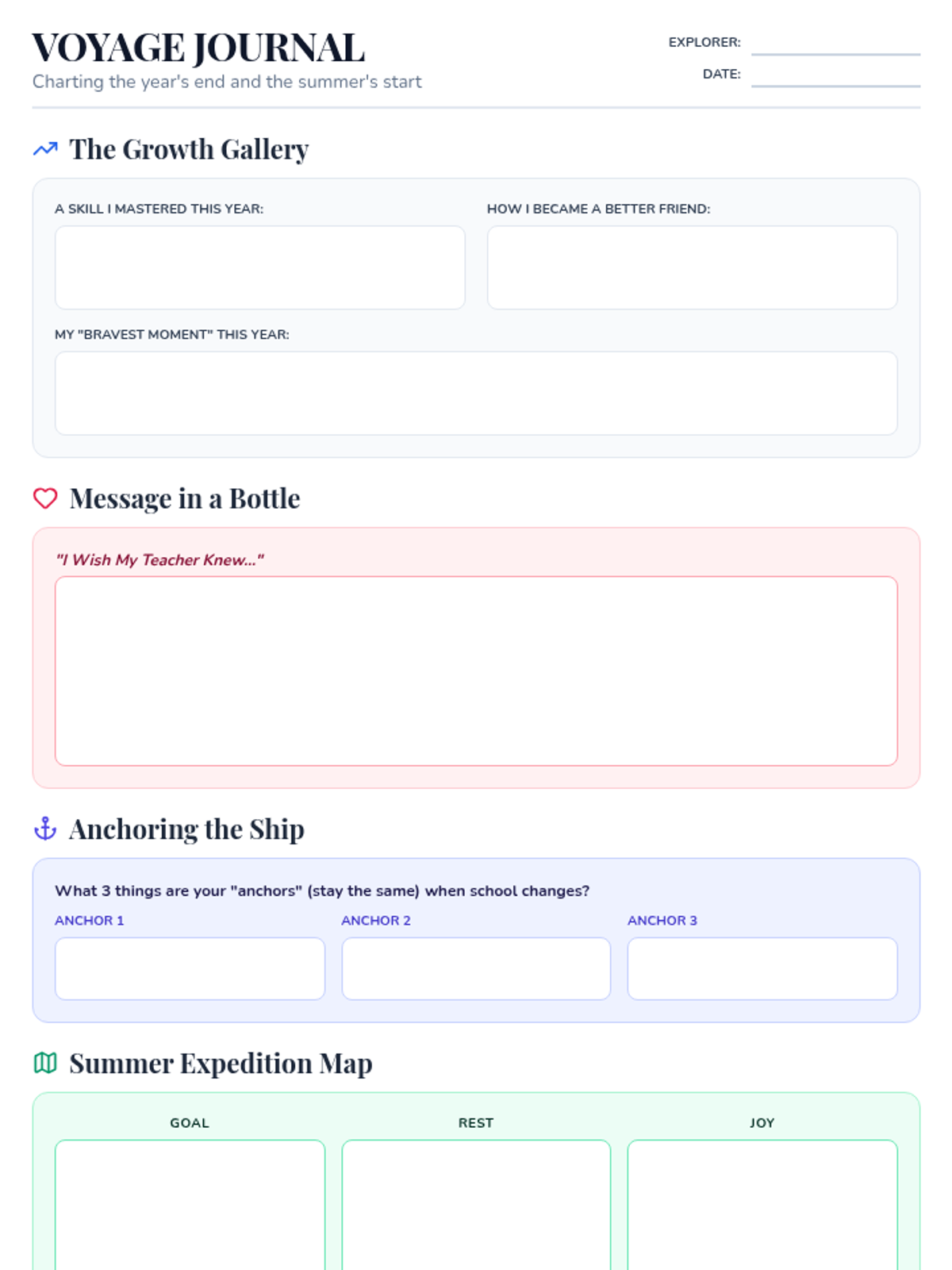
Task: Click the 'Anchoring the Ship' heading text
Action: (186, 829)
